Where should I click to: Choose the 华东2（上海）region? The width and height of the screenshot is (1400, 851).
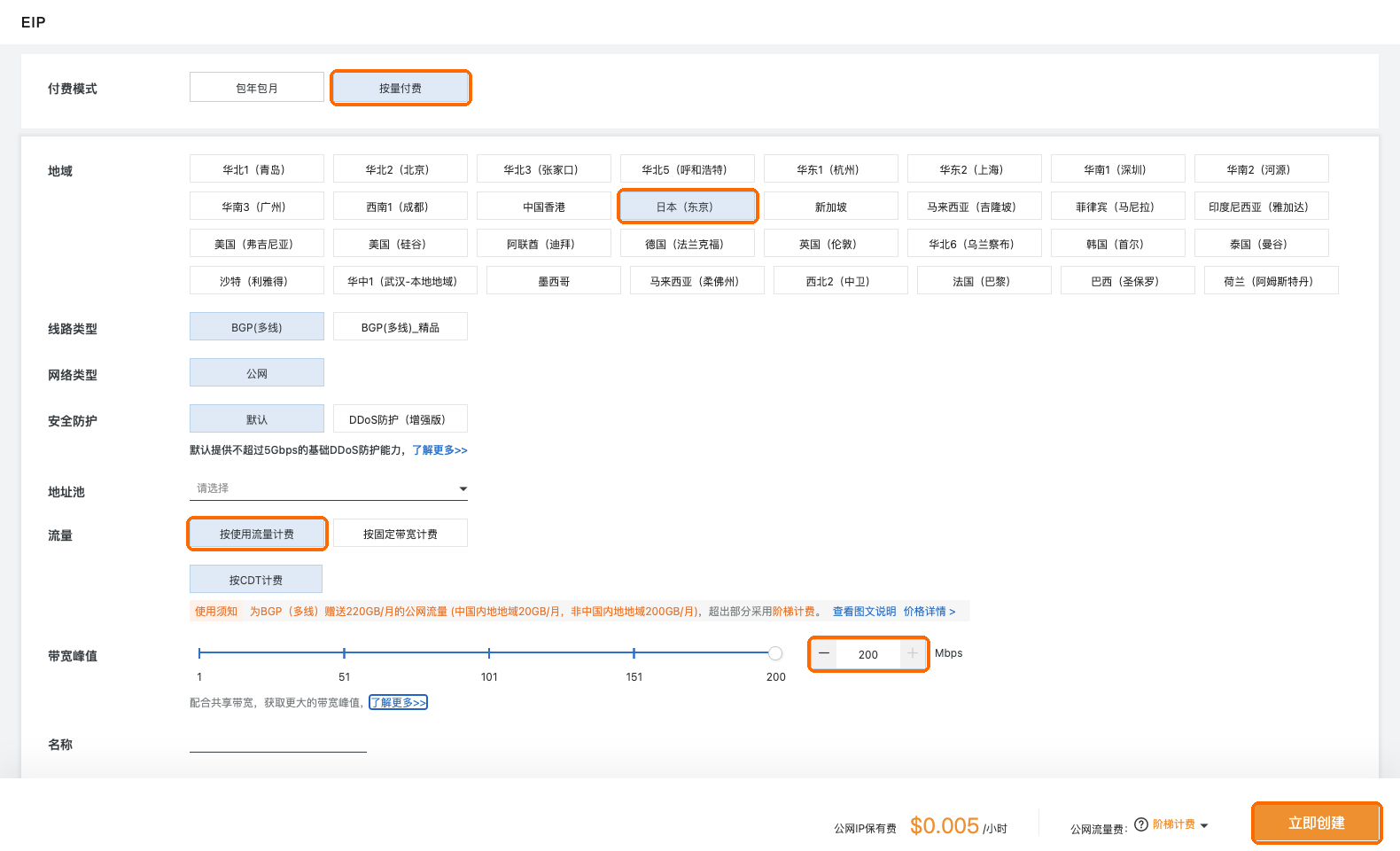[975, 169]
